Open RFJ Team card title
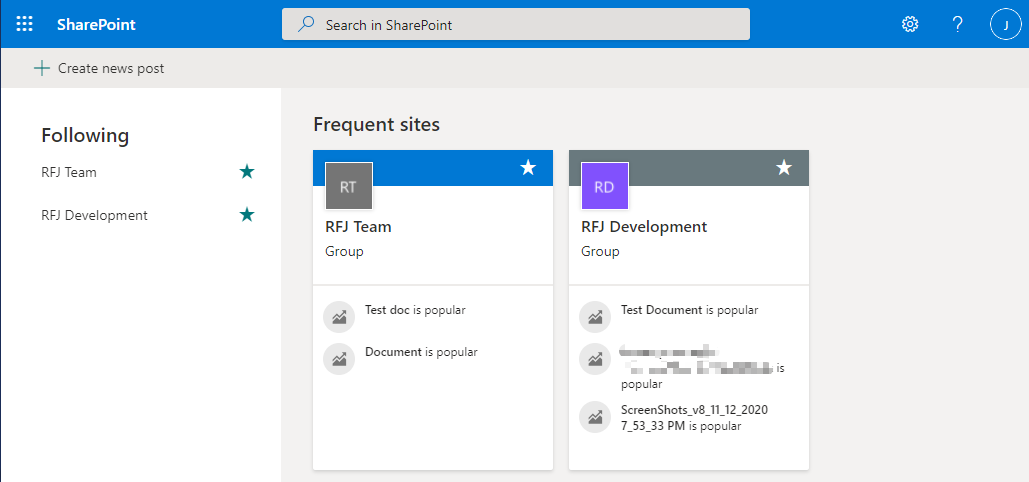Screen dimensions: 1029x482 (x=358, y=227)
